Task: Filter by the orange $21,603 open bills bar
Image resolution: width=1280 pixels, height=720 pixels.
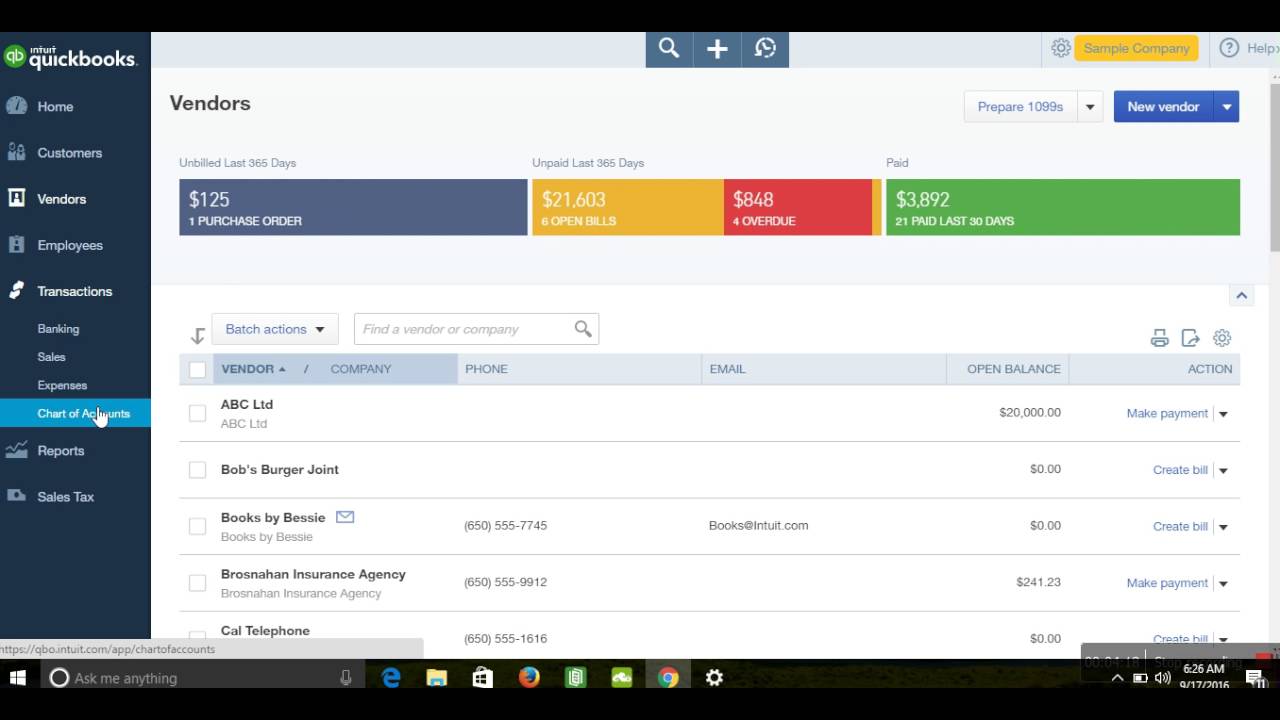Action: point(627,207)
